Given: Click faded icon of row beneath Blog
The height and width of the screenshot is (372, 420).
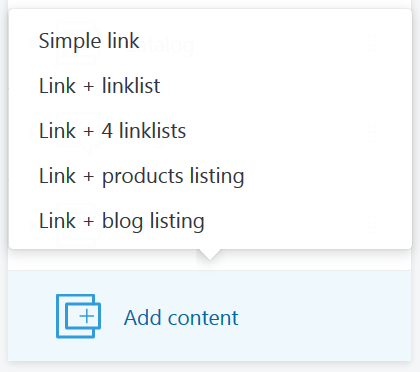Looking at the screenshot, I should 78,225.
